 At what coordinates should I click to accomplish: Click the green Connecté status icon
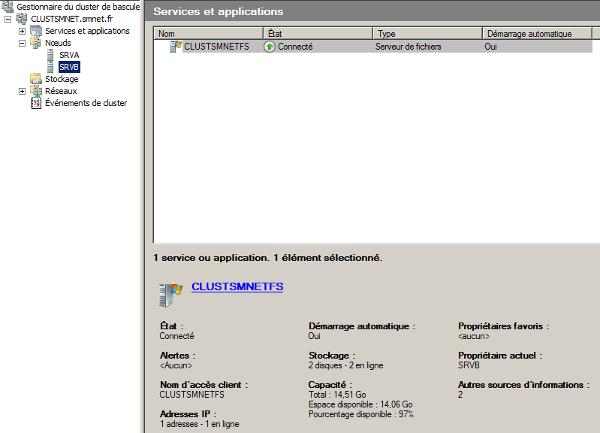[x=270, y=47]
